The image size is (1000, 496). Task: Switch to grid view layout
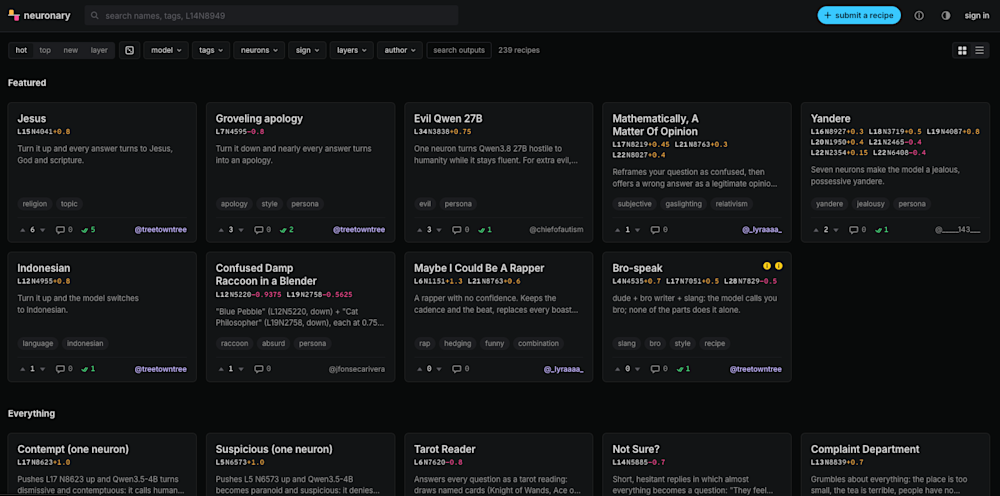(962, 50)
